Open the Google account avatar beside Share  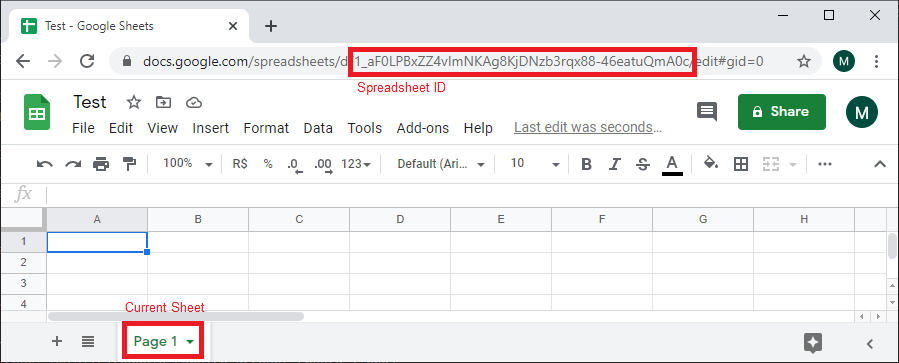pyautogui.click(x=862, y=112)
